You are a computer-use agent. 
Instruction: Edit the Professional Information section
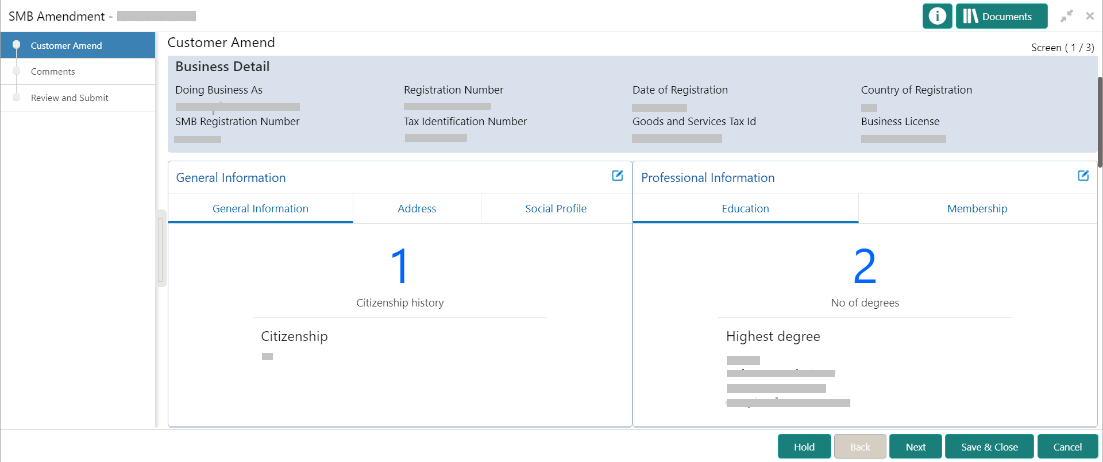(1083, 176)
